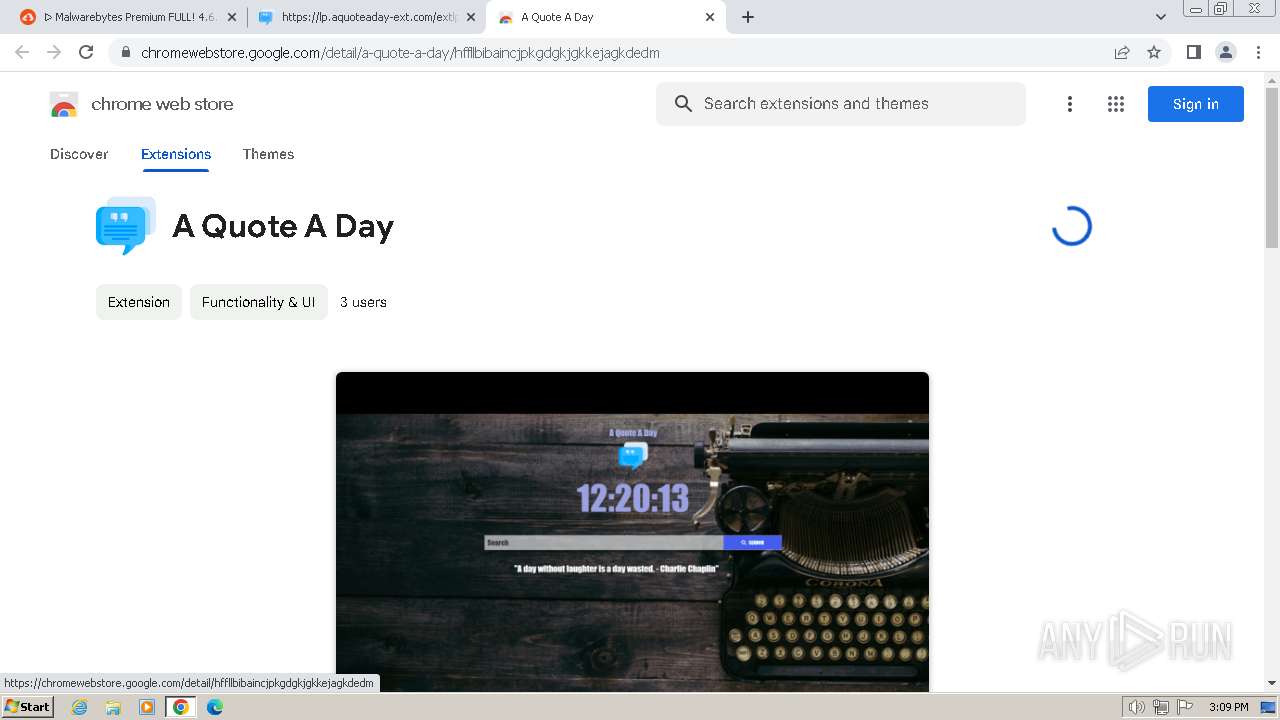Click the volume speaker tray icon
The height and width of the screenshot is (720, 1280).
(x=1137, y=707)
